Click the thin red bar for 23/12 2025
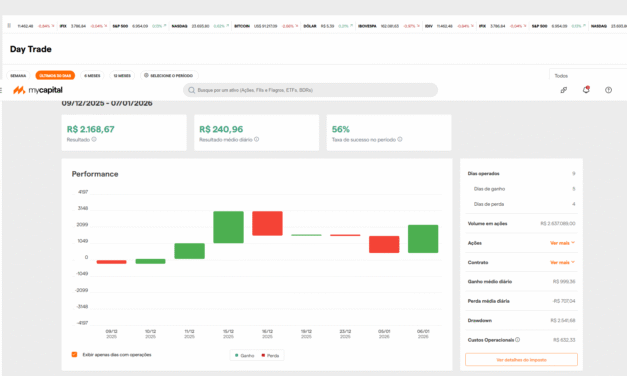Image resolution: width=627 pixels, height=376 pixels. (x=345, y=235)
